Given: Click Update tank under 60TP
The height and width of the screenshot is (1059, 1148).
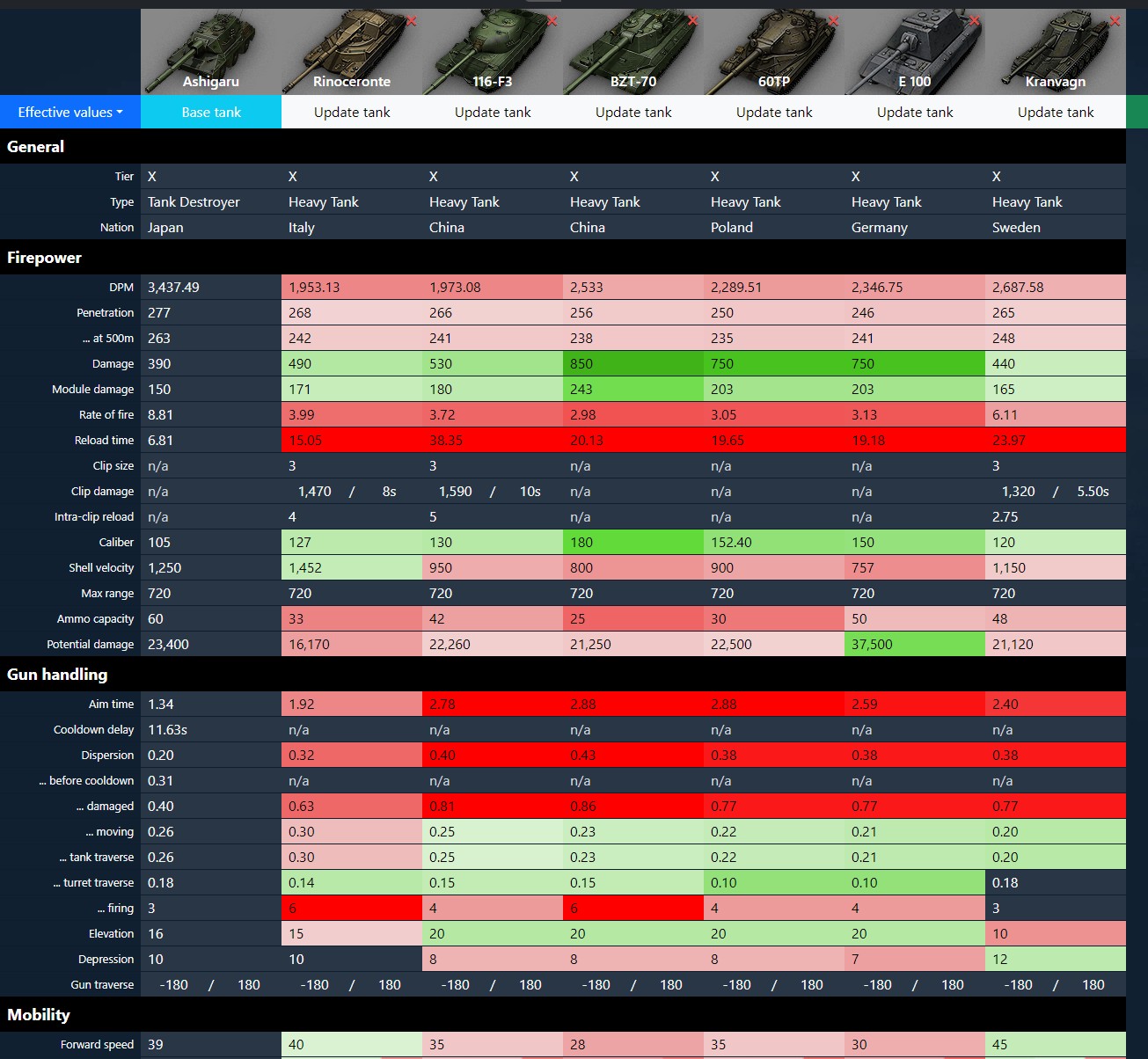Looking at the screenshot, I should click(774, 112).
